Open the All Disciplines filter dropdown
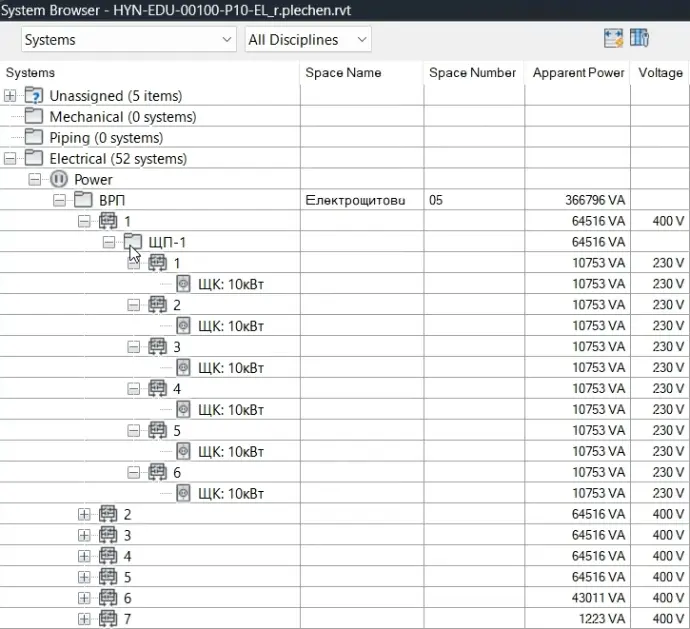 [307, 40]
